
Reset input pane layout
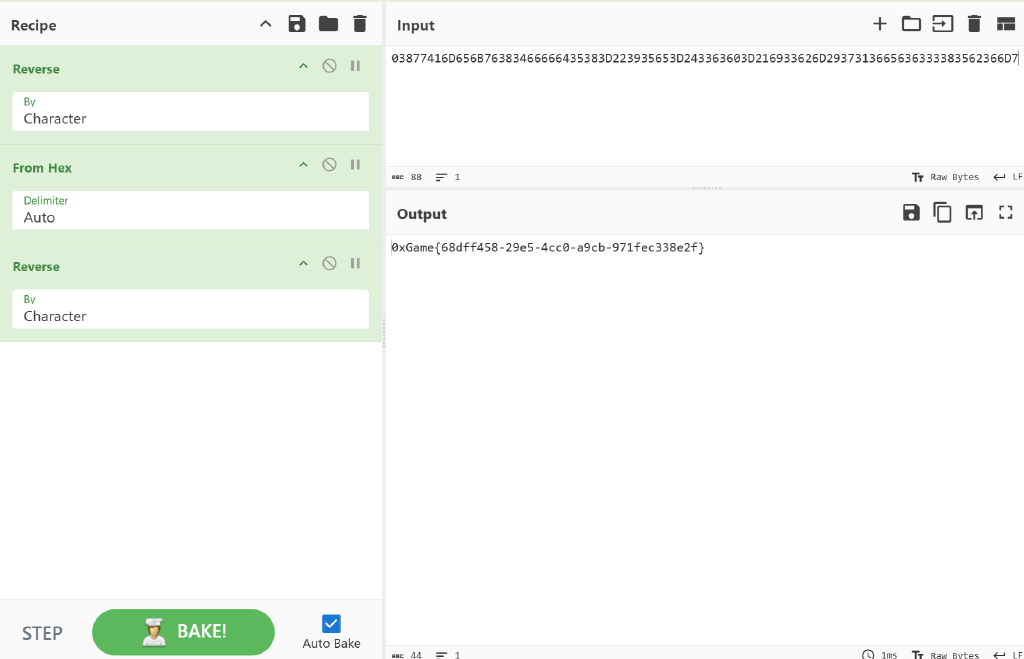pos(1006,24)
